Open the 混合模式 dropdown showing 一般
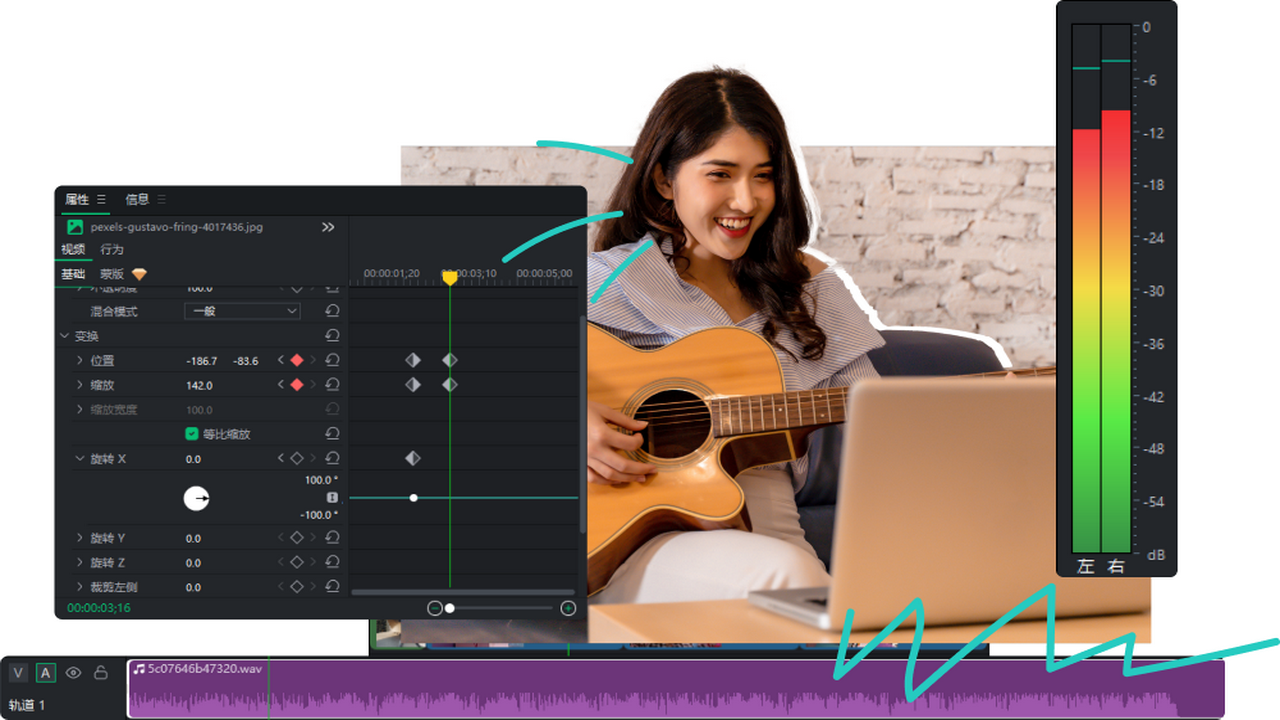Viewport: 1280px width, 720px height. tap(243, 311)
